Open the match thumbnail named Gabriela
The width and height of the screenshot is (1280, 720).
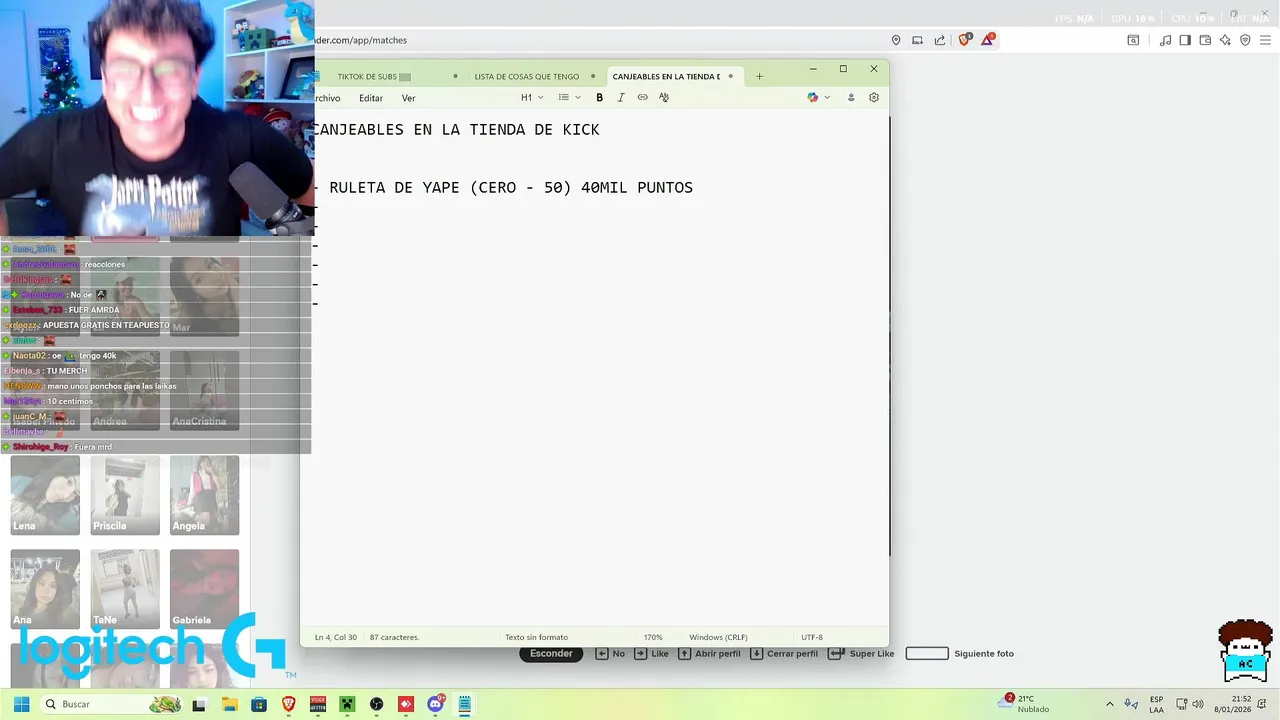(x=204, y=589)
